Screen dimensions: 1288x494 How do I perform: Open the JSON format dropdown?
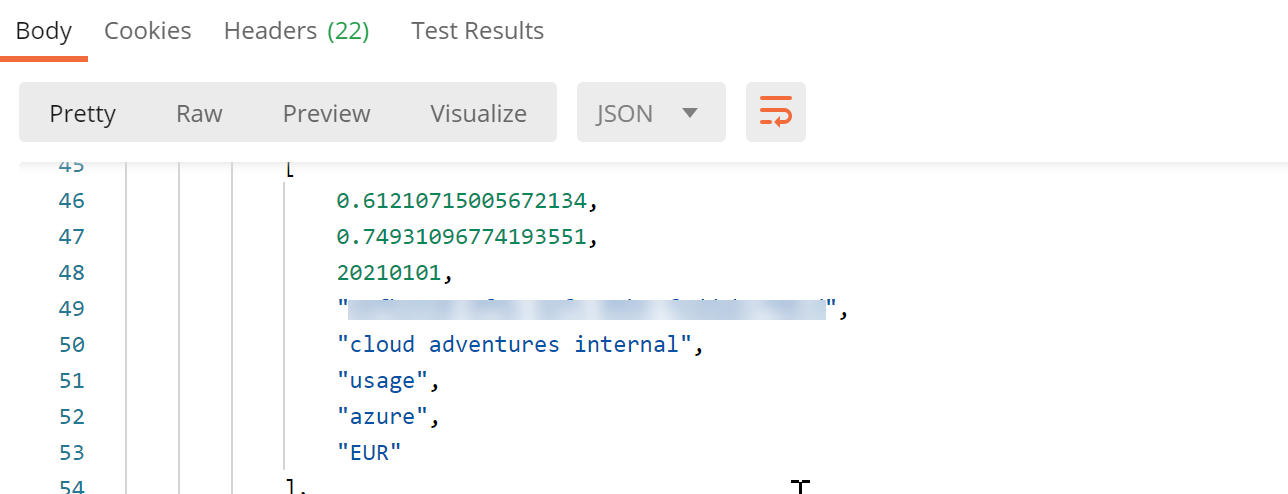click(x=650, y=113)
